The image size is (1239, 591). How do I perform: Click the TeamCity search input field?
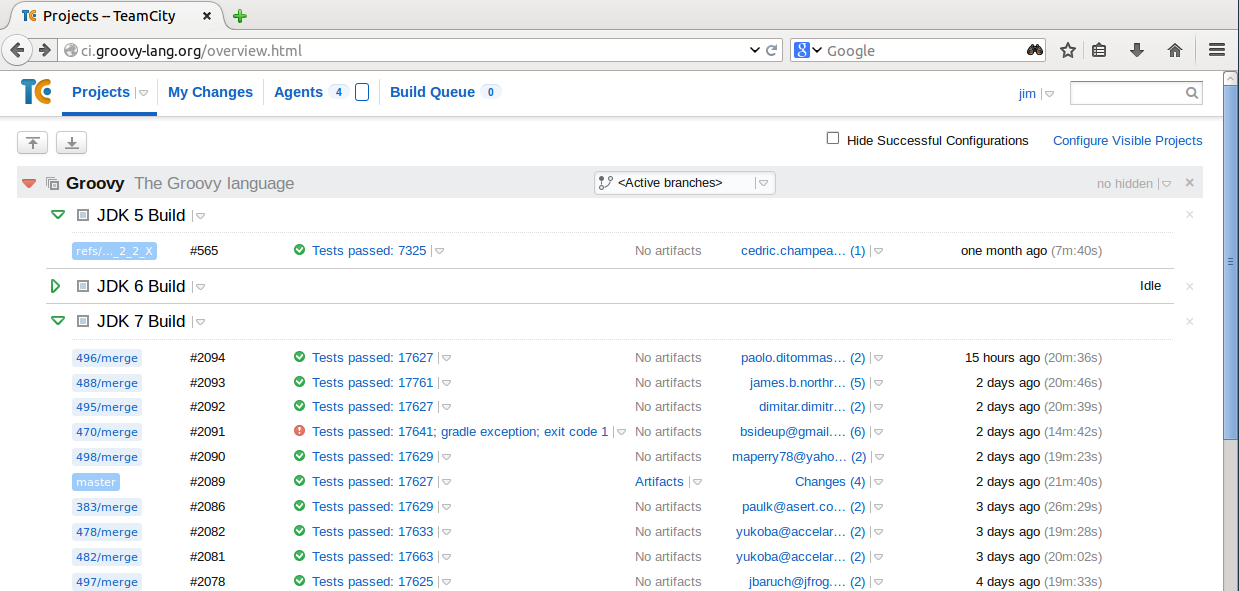tap(1128, 93)
